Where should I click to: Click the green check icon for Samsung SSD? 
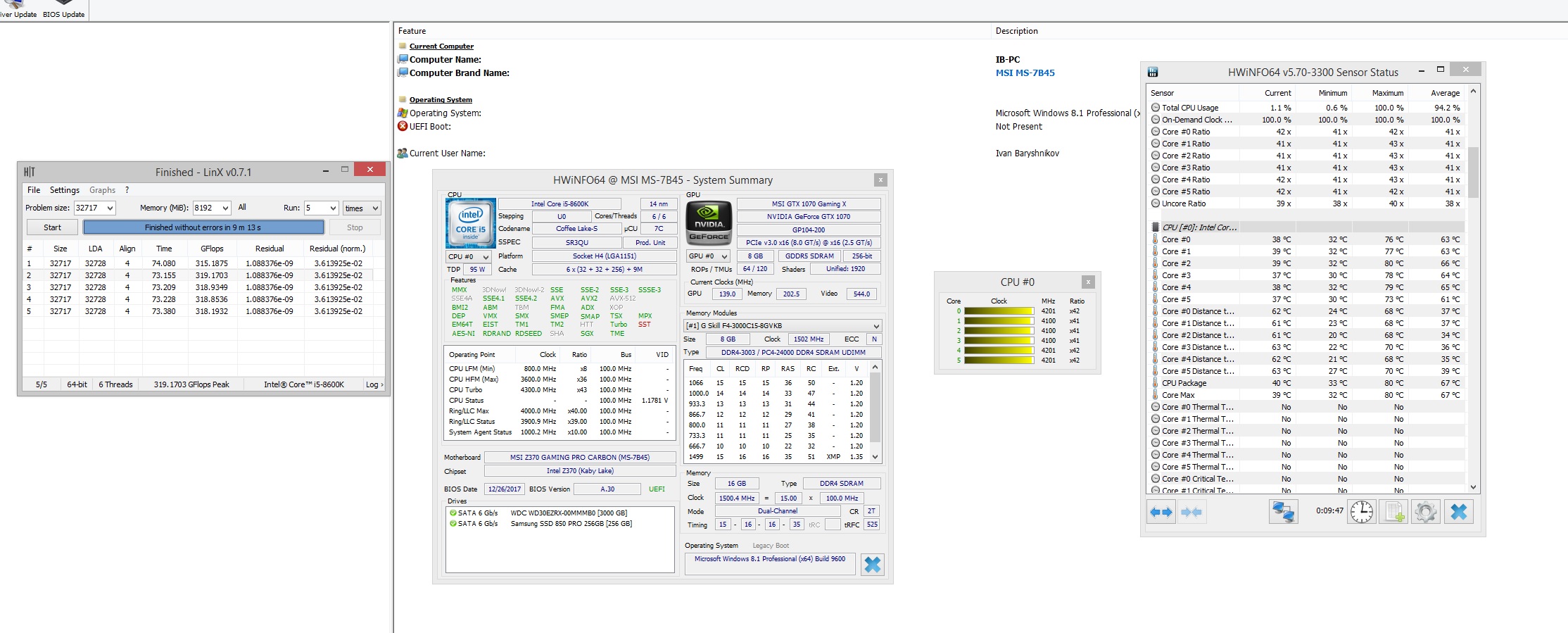coord(453,524)
